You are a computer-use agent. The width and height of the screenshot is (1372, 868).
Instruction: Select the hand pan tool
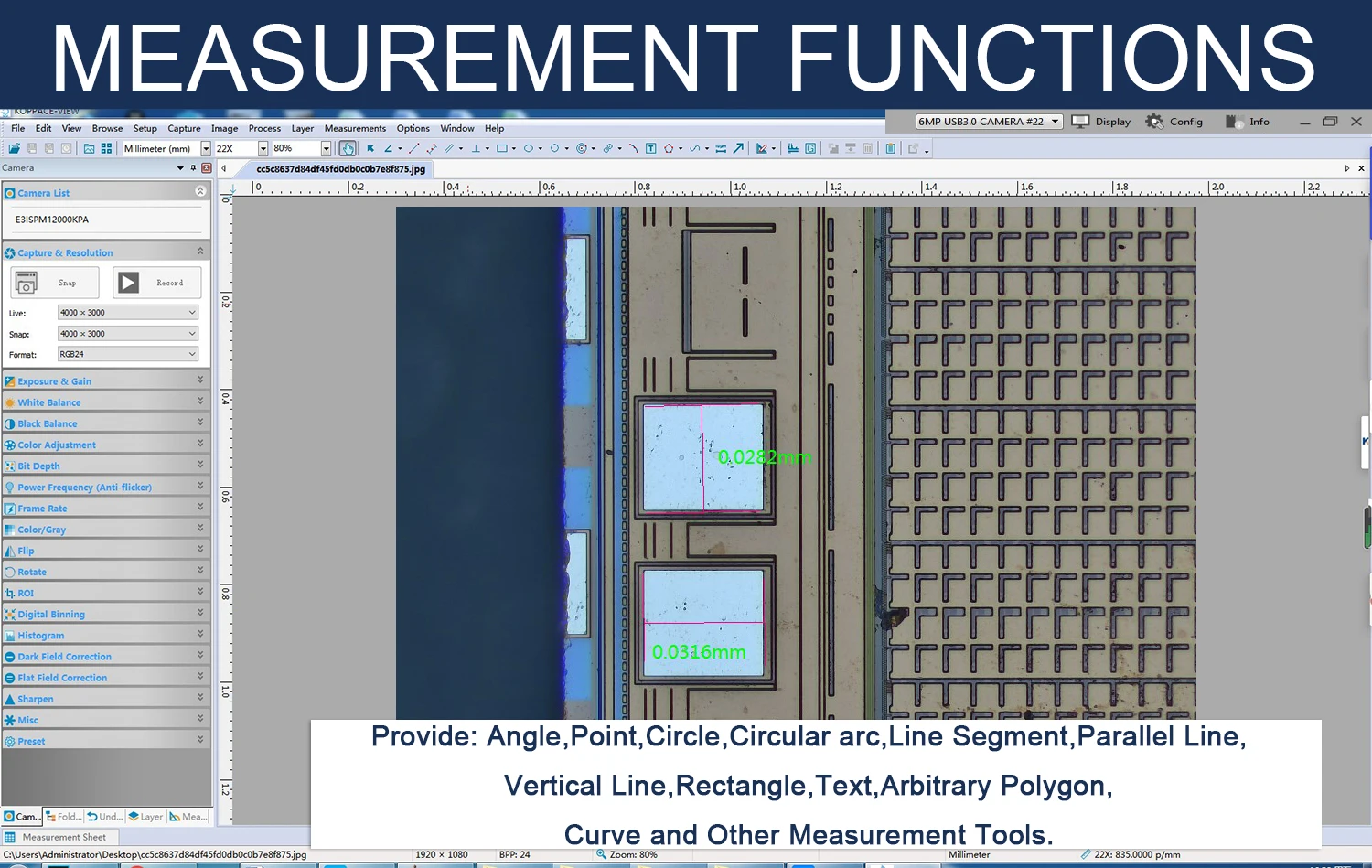(348, 148)
